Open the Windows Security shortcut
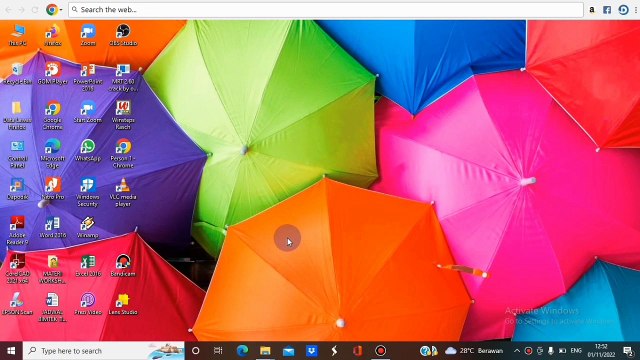This screenshot has height=360, width=640. pos(88,192)
